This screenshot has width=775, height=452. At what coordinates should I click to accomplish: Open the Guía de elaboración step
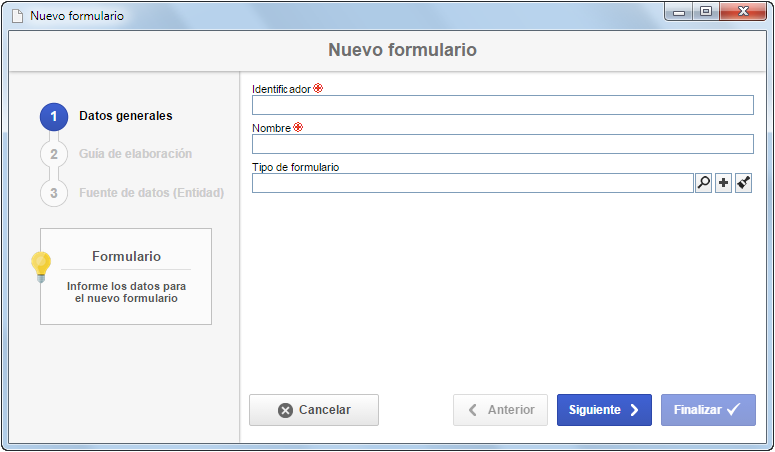[135, 154]
